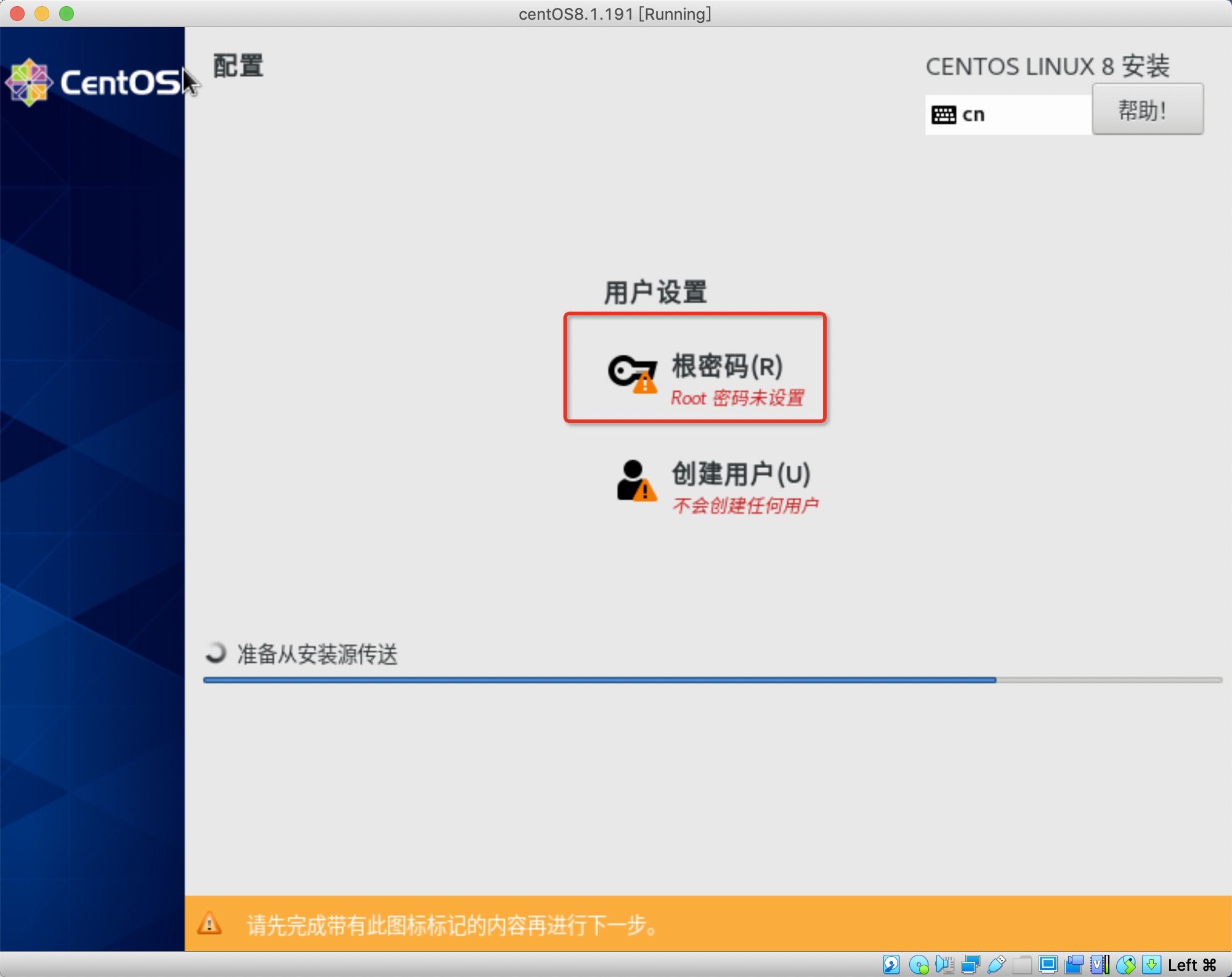Click the warning triangle in the orange banner

(x=209, y=924)
